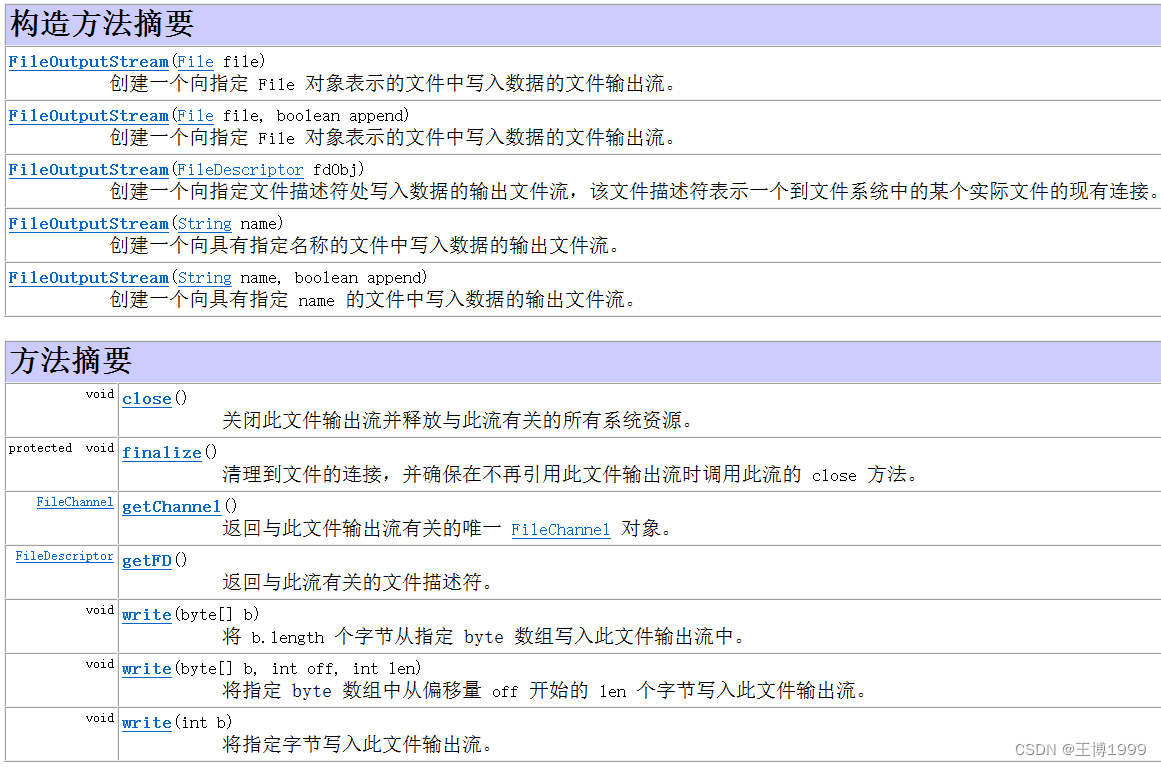Click FileChannel link in getChannel description
Screen dimensions: 1161x767
(x=561, y=529)
